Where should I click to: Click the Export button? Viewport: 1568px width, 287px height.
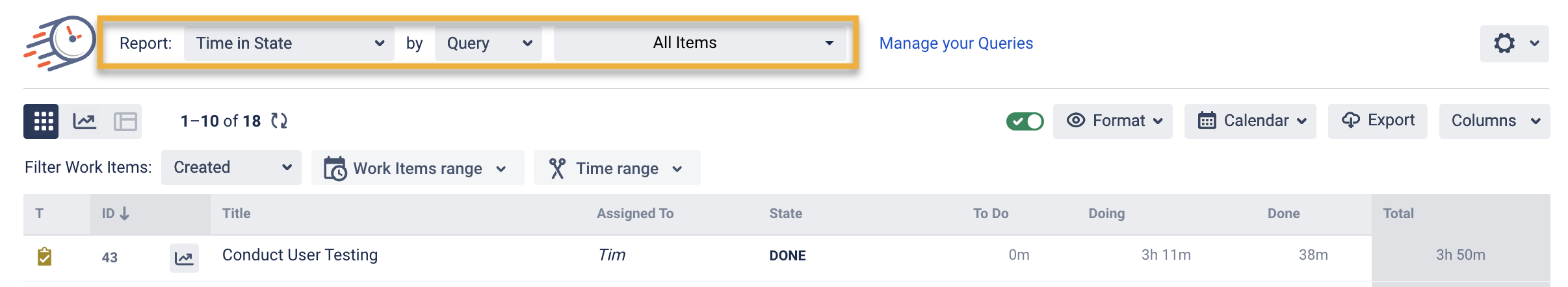pyautogui.click(x=1378, y=121)
